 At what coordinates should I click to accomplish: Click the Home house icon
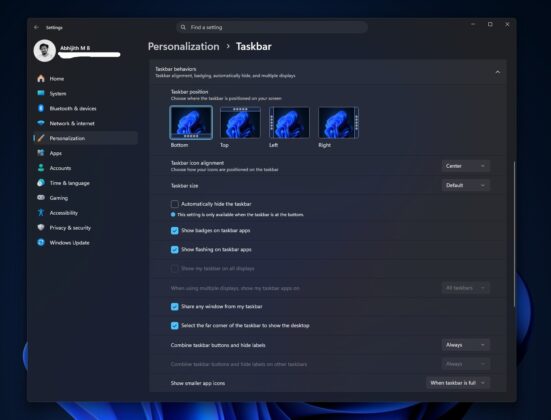pos(41,78)
